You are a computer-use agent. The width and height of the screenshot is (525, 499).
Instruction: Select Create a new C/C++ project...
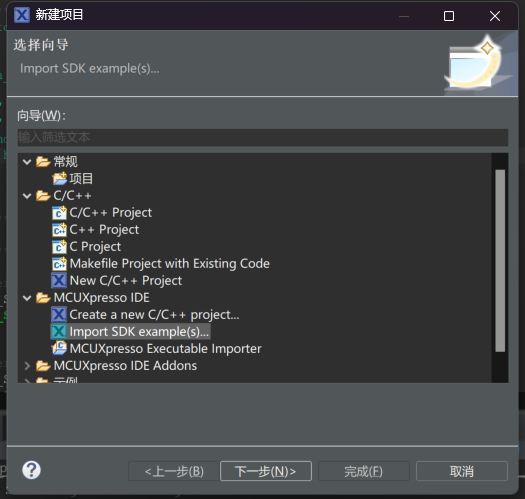click(154, 315)
